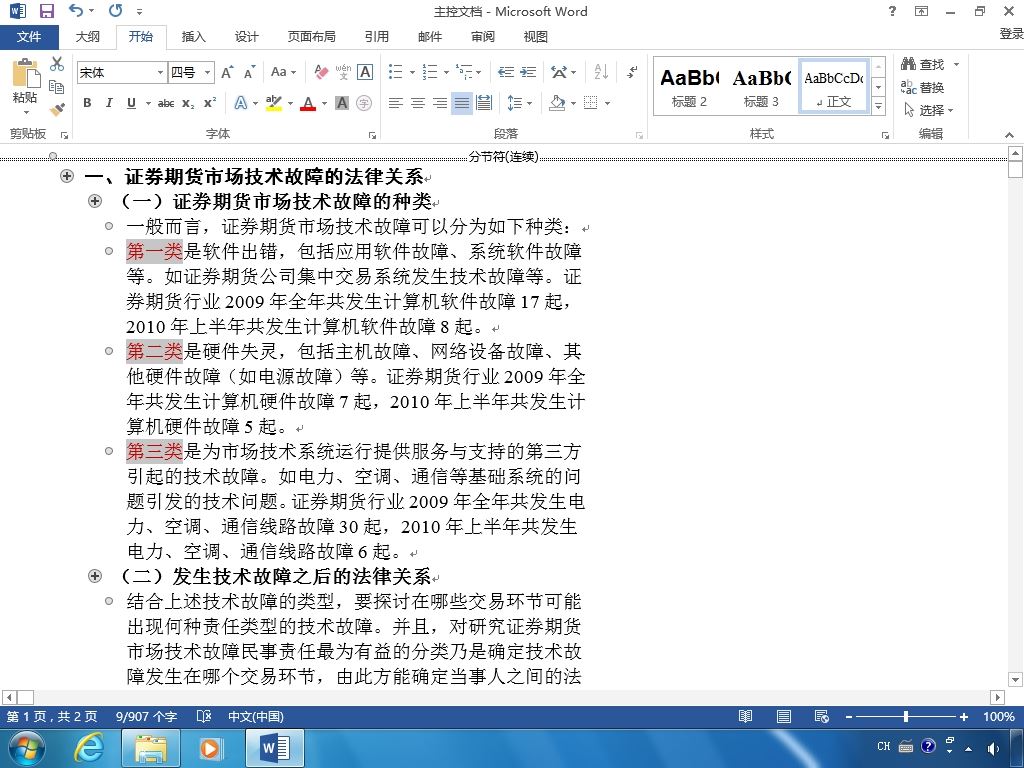Click the vertical scrollbar down arrow
1024x768 pixels.
[1015, 679]
